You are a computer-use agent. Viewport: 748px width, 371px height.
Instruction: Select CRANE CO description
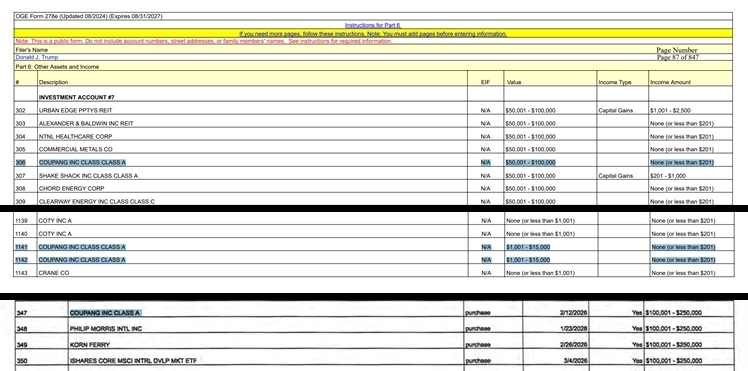54,273
